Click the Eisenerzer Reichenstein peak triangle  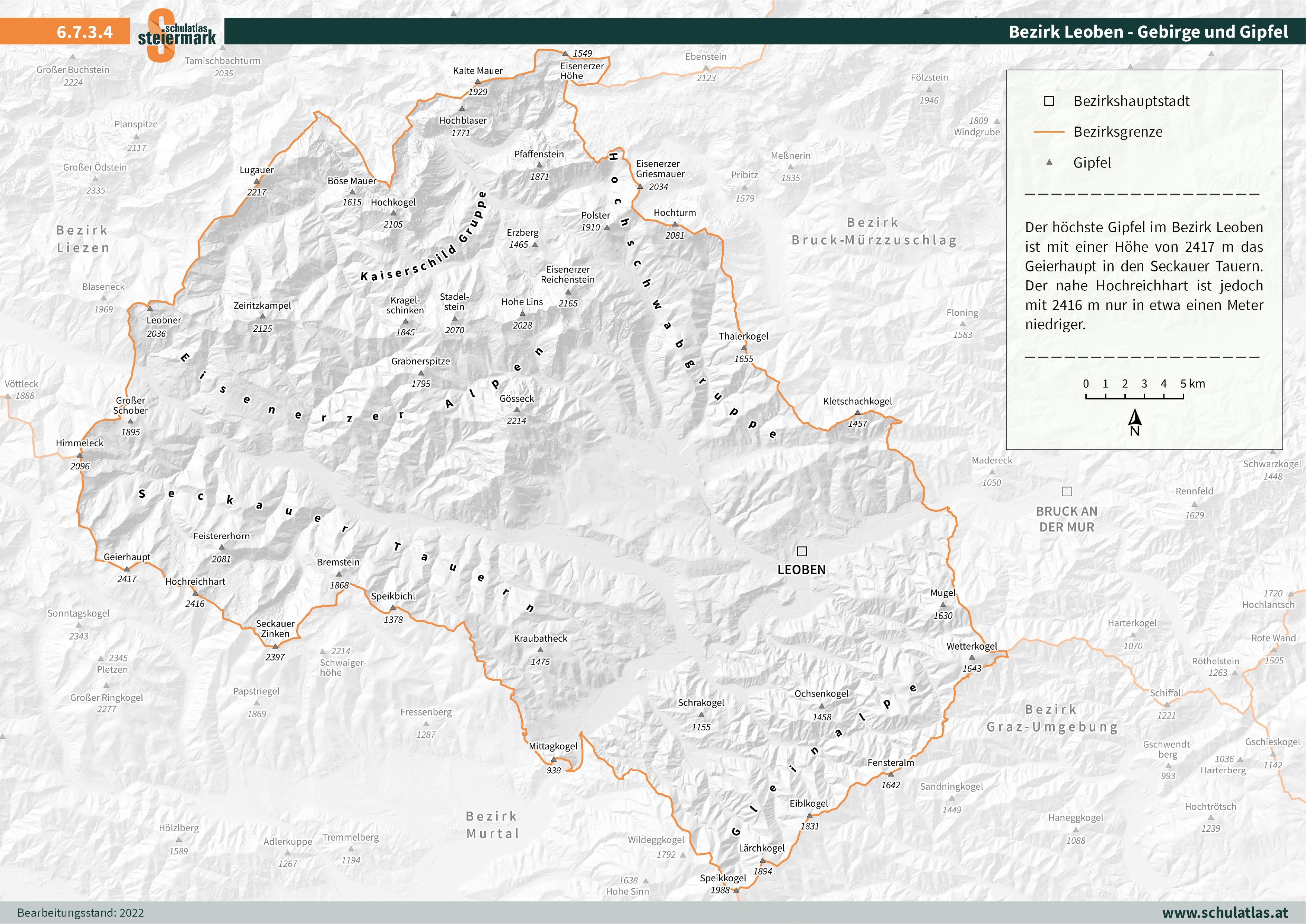pyautogui.click(x=568, y=293)
